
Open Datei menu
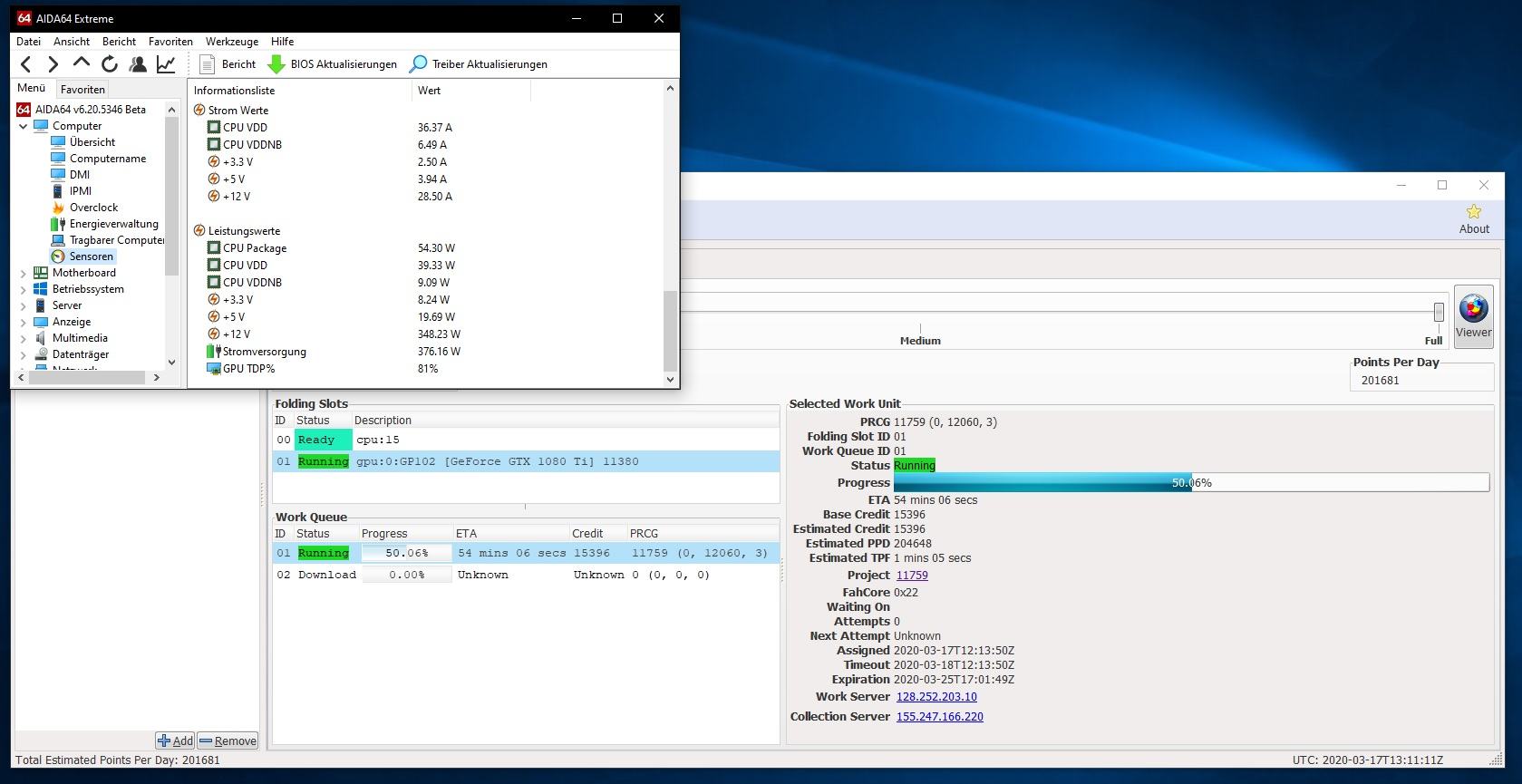pos(28,41)
